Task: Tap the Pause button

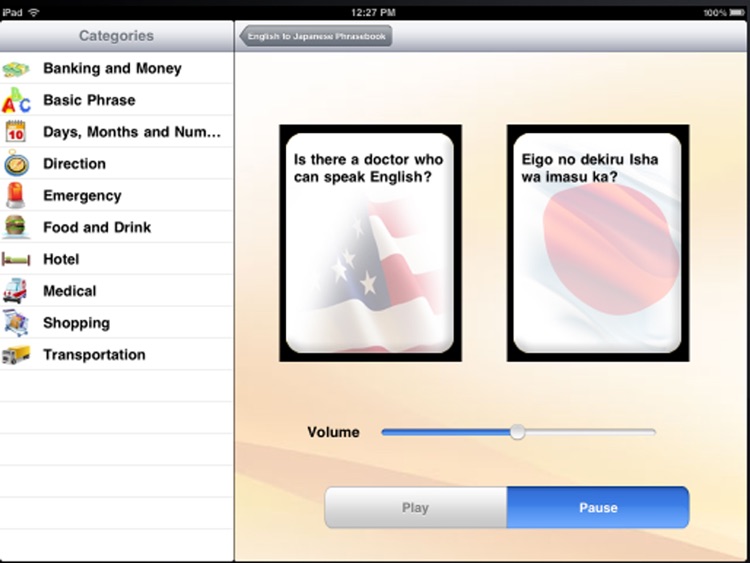Action: pos(598,508)
